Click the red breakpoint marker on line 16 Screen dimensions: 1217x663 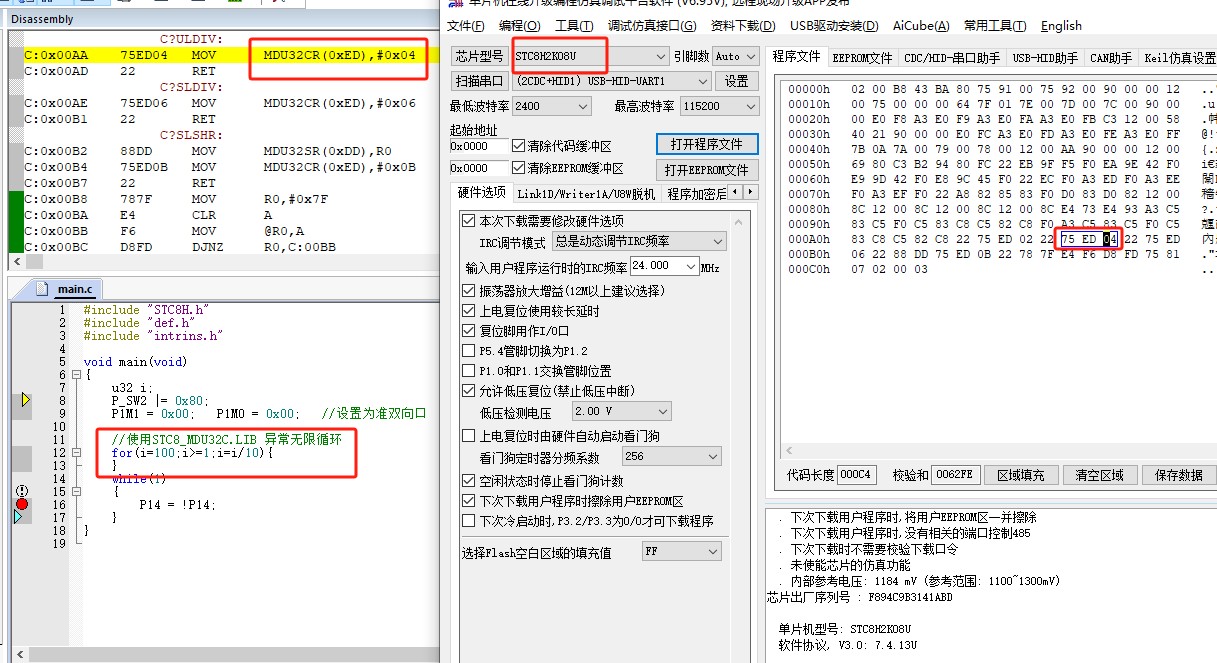pyautogui.click(x=22, y=504)
